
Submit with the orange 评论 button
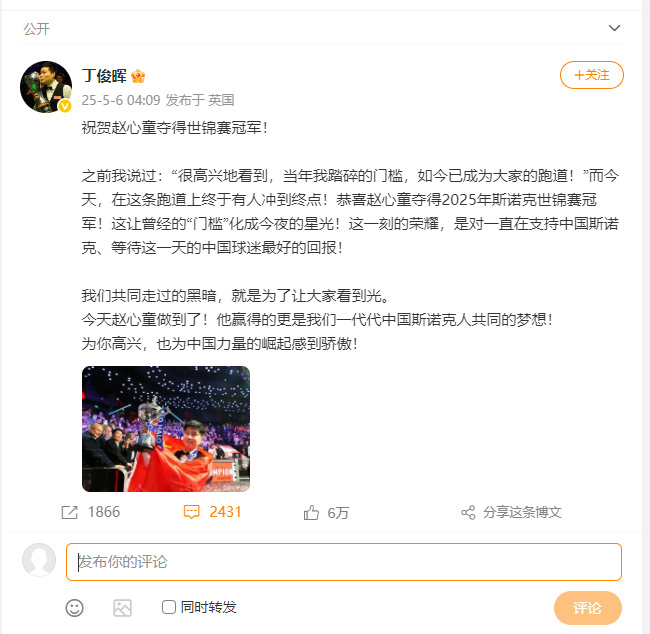pyautogui.click(x=587, y=608)
